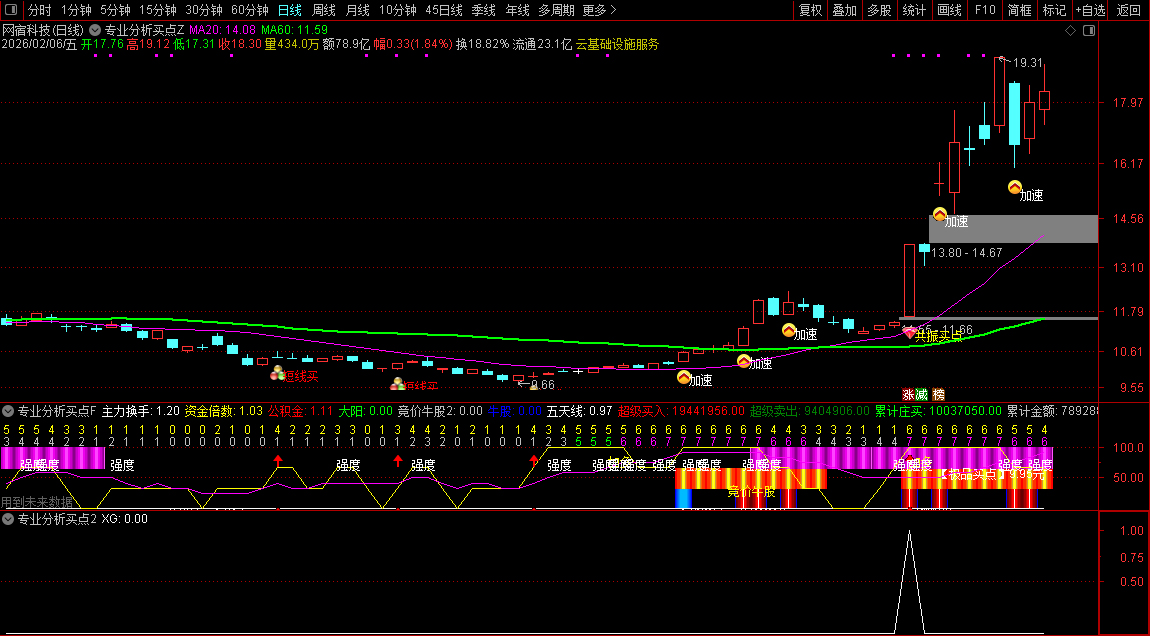
Task: Click the +自选 add to watchlist button
Action: point(1090,10)
